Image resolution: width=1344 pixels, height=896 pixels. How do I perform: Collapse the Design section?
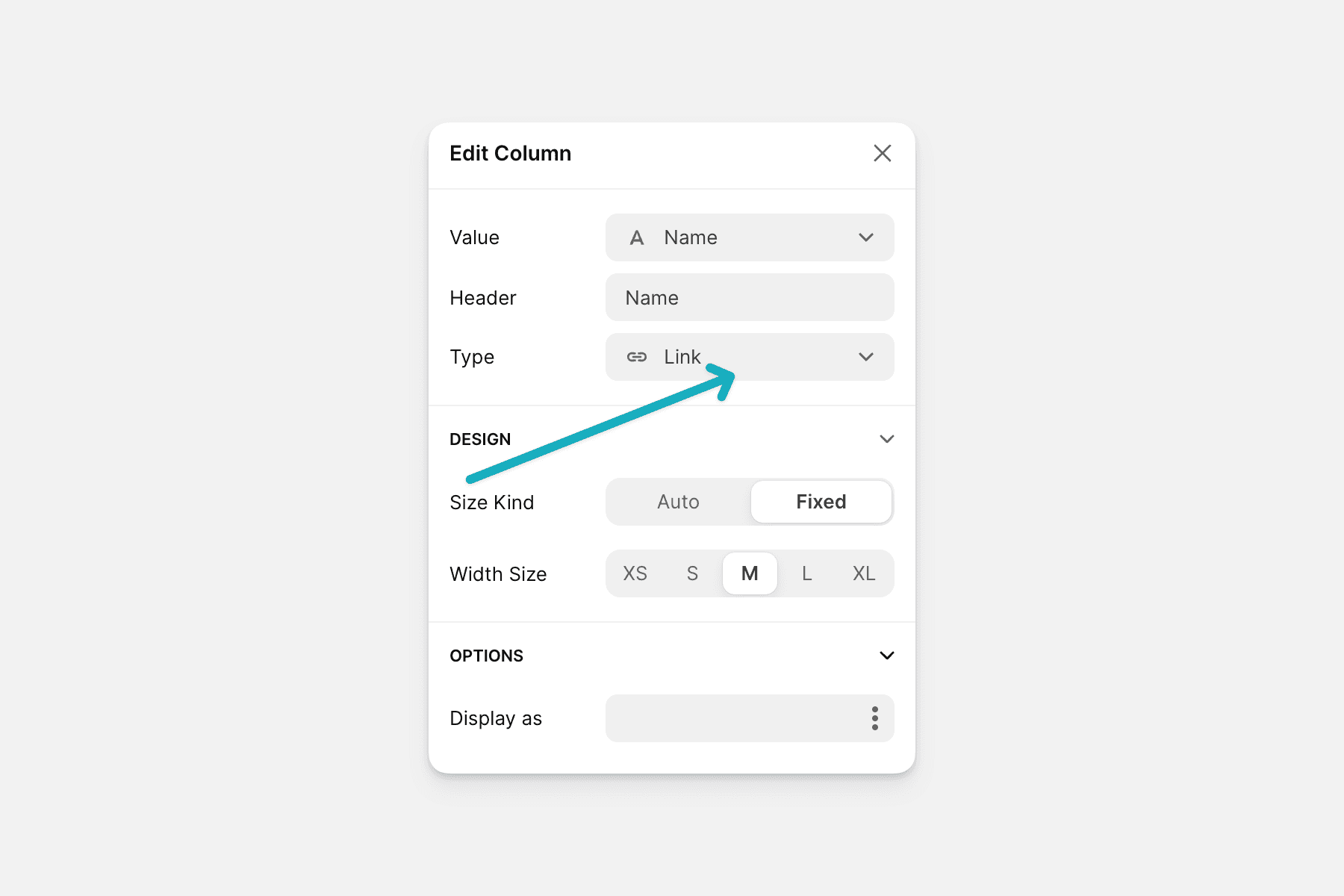pos(886,439)
